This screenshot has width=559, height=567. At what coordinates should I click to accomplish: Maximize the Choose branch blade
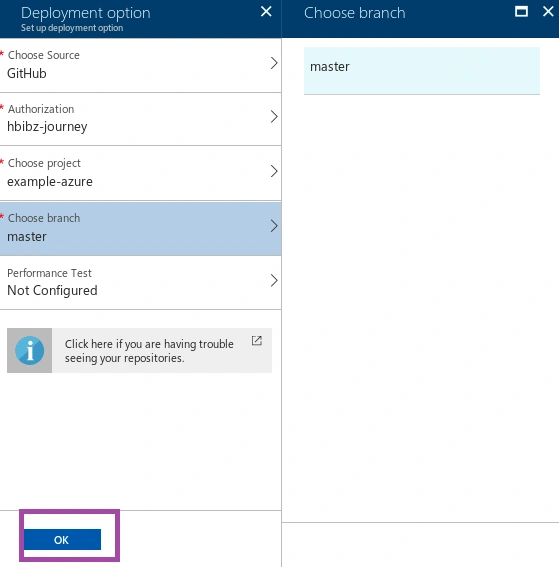coord(521,12)
